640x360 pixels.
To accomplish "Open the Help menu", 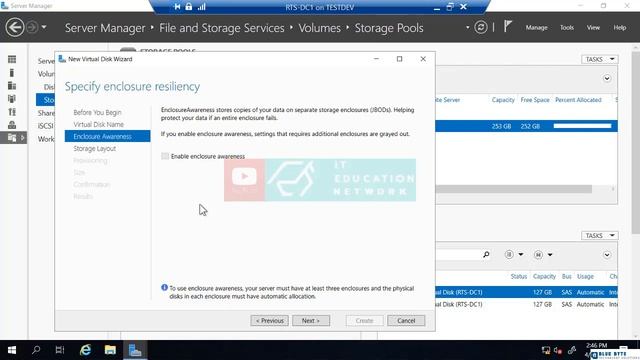I will click(x=620, y=27).
